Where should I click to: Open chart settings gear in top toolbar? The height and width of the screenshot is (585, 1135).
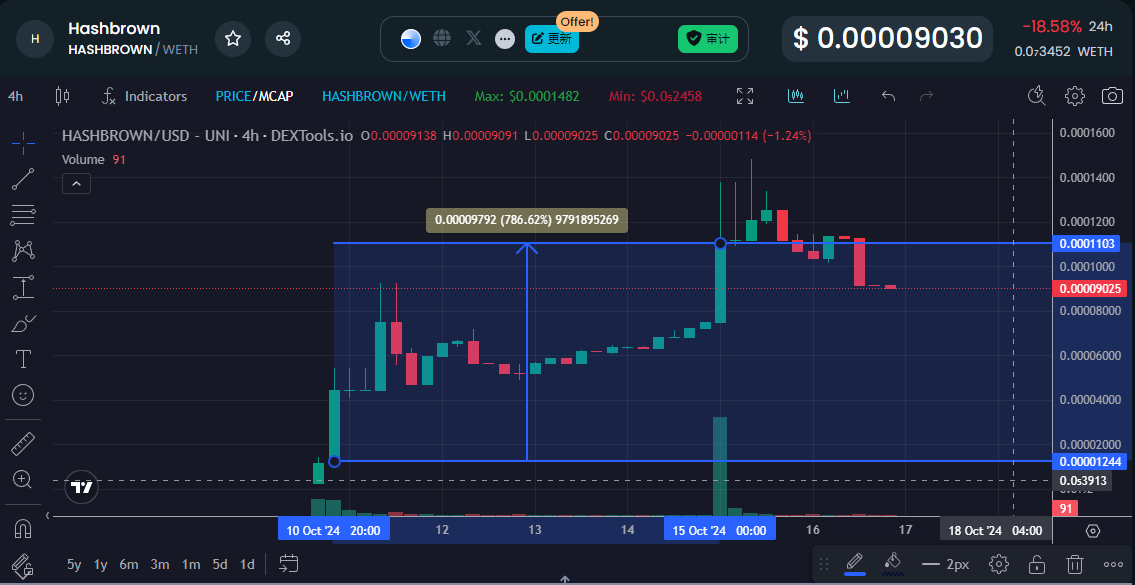coord(1075,96)
